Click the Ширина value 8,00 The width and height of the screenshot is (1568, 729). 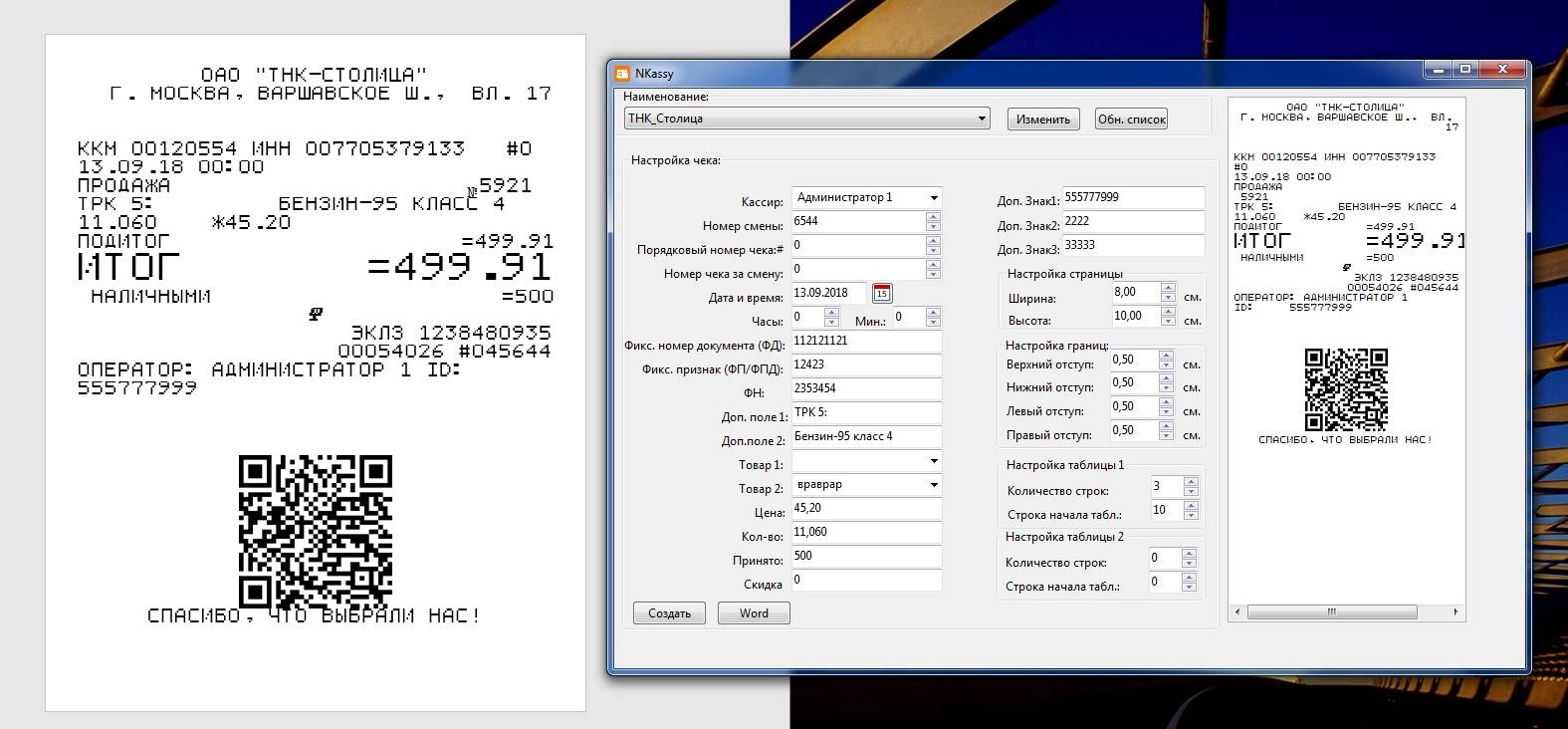(x=1125, y=293)
